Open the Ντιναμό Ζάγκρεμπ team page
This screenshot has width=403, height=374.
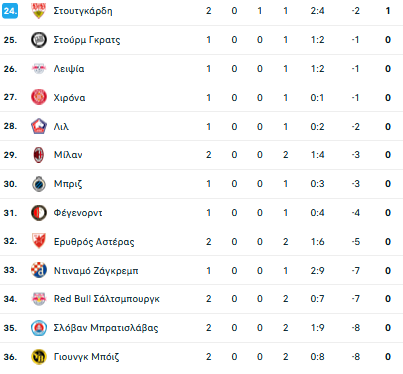click(96, 271)
